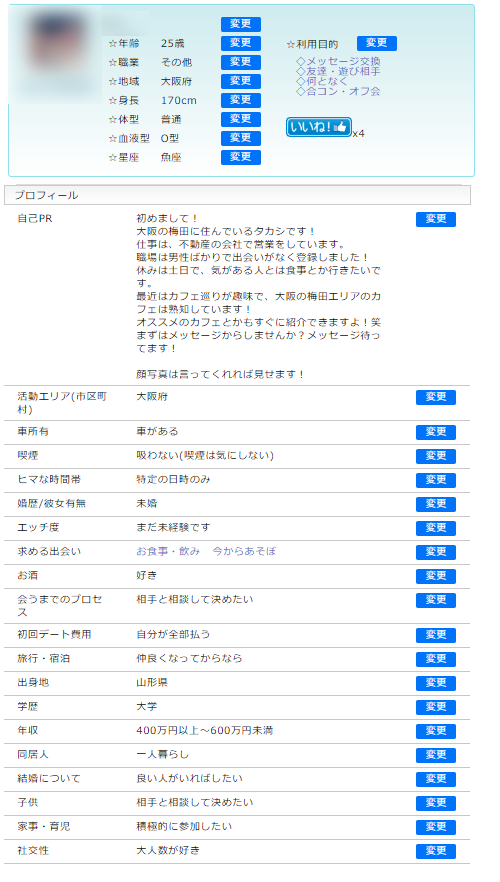Change the 血液型 O型 entry
Viewport: 500px width, 882px height.
point(241,138)
